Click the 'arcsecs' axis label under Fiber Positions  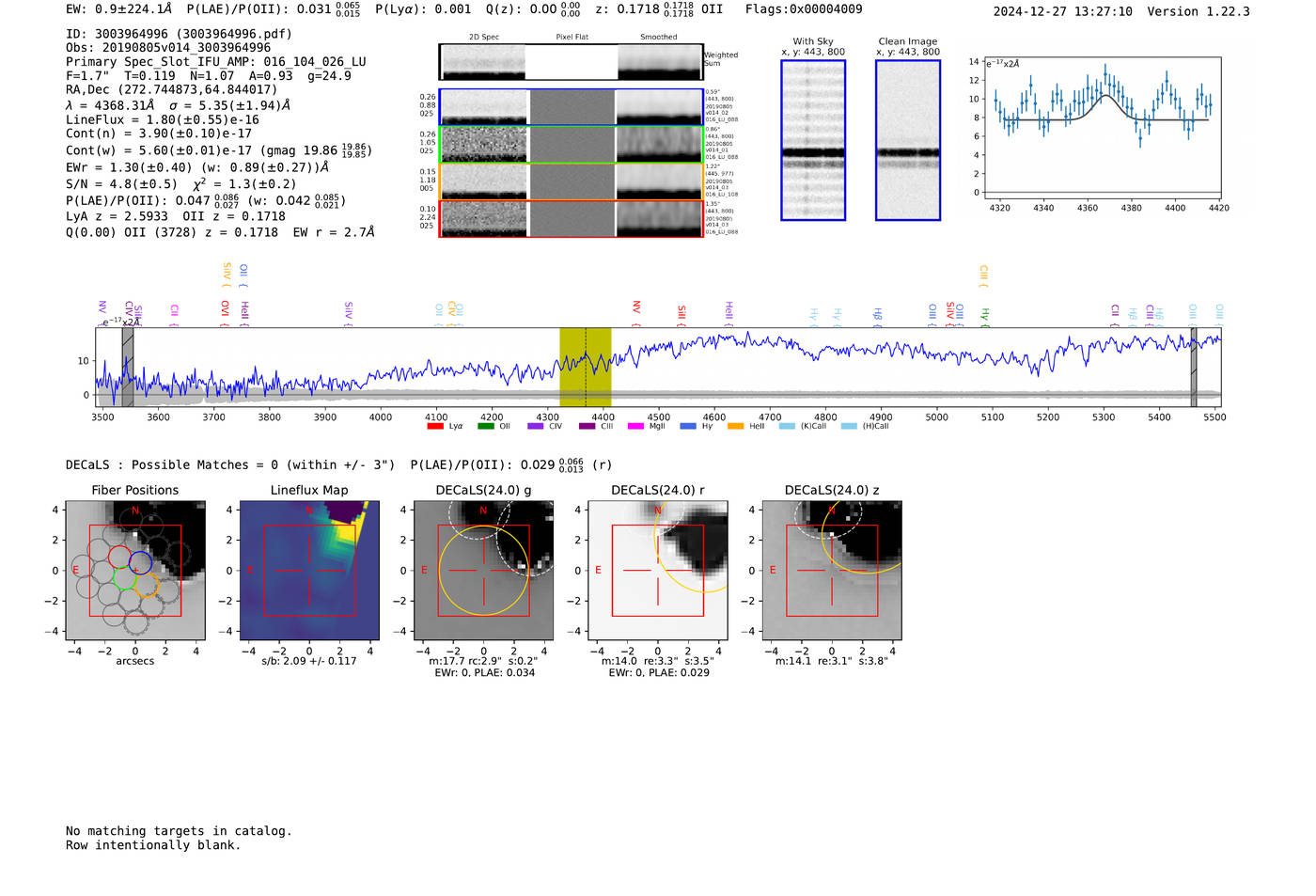(135, 661)
